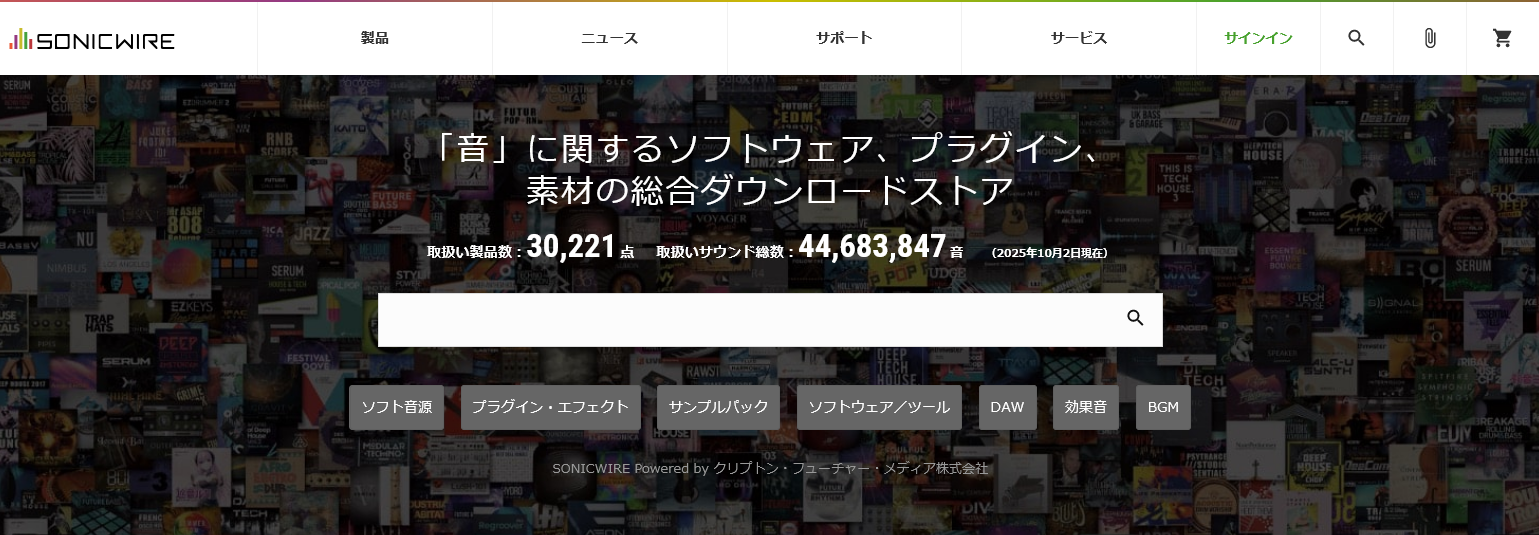Open the ニュース menu

(x=609, y=38)
